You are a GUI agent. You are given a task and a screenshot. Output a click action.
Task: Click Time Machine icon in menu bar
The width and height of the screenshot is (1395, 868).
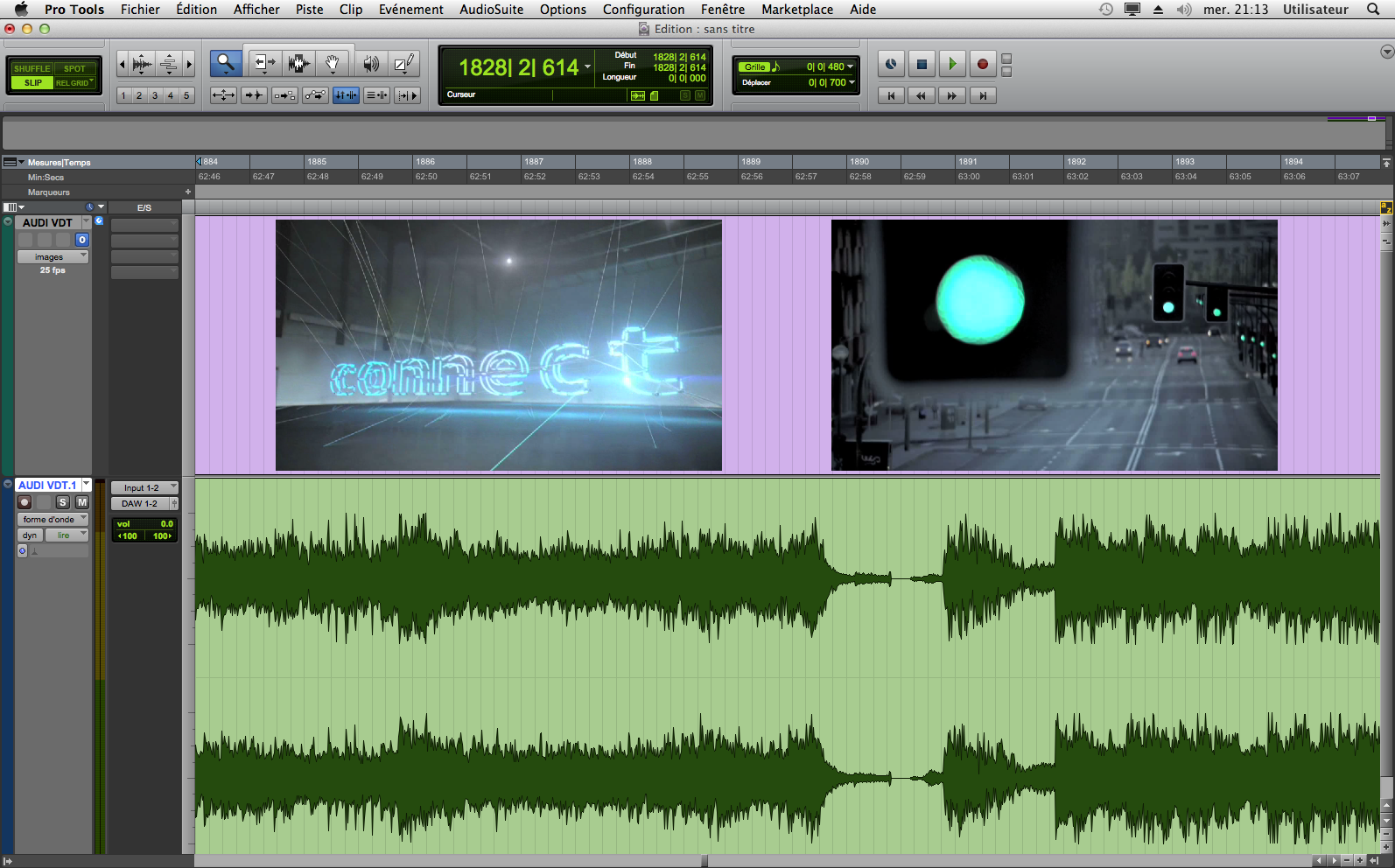(x=1106, y=9)
